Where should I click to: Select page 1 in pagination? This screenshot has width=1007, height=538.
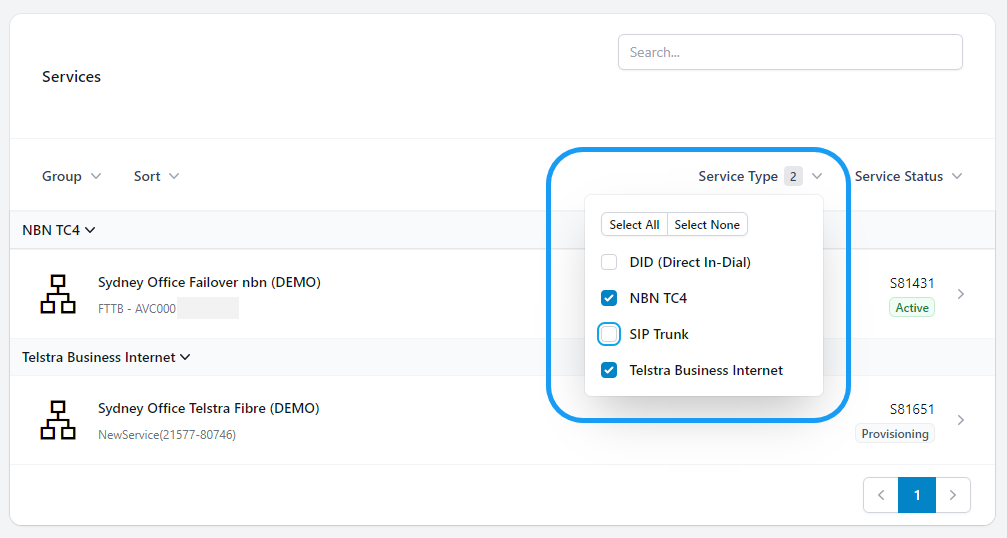click(916, 495)
